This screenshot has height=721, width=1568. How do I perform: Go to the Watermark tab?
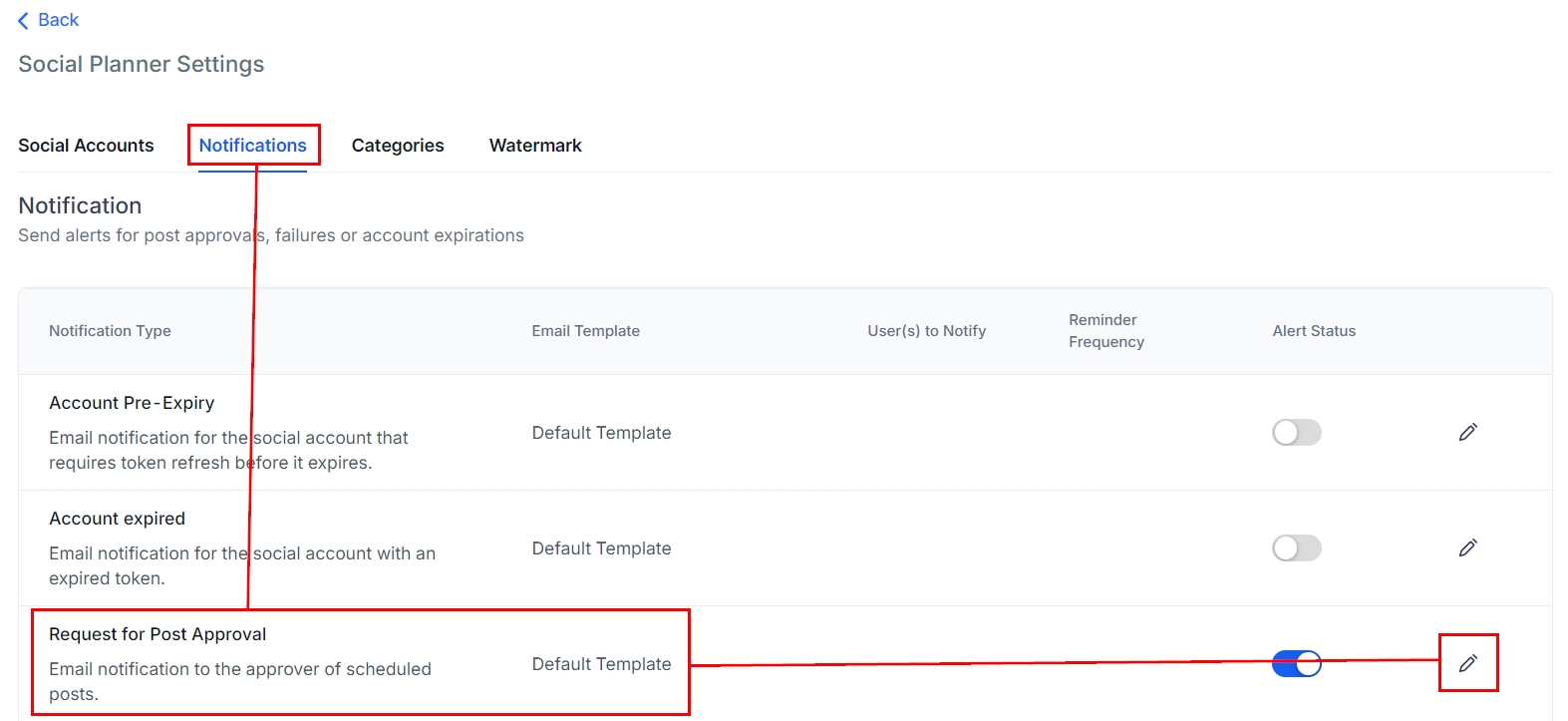535,146
